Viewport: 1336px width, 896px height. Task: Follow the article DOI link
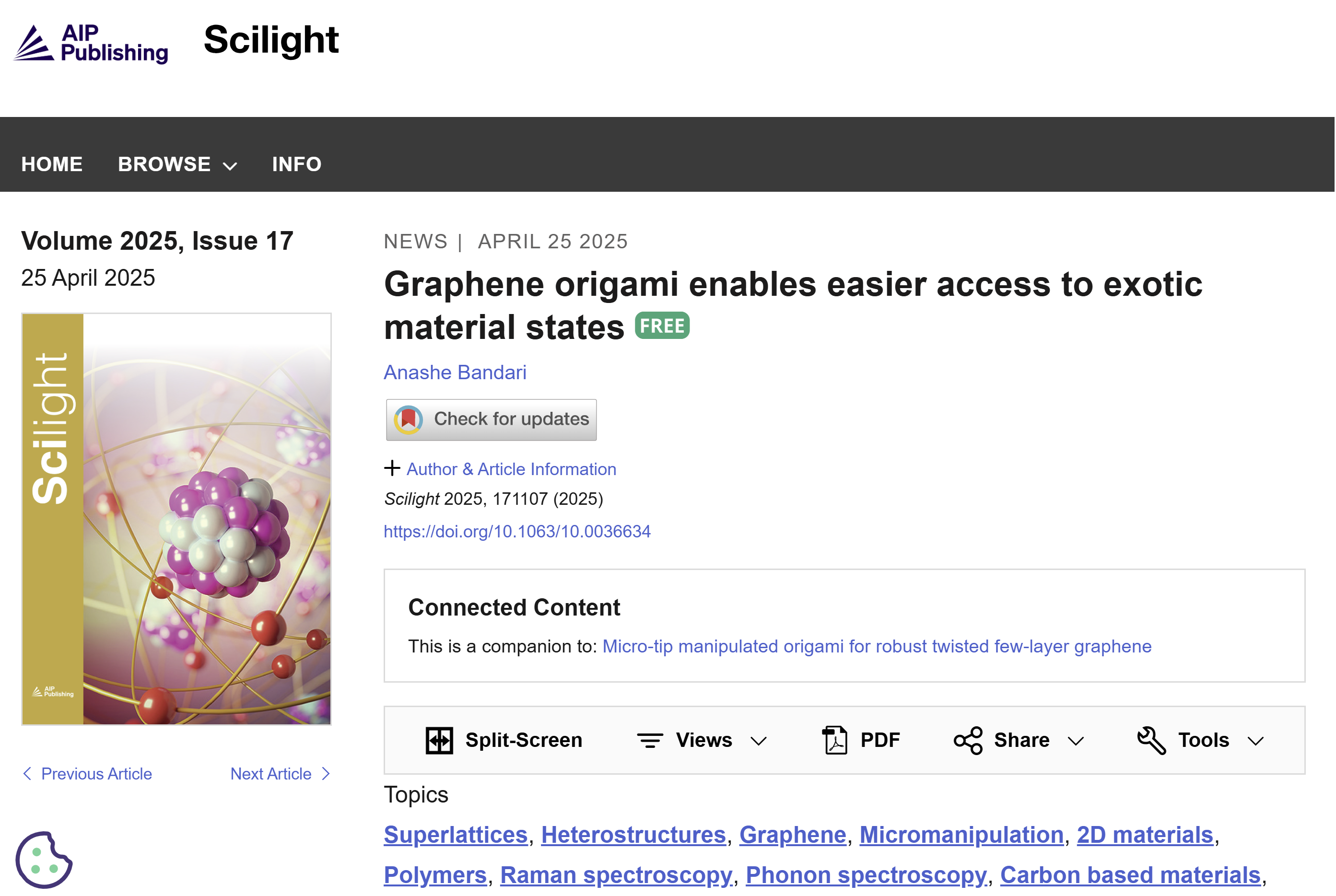(516, 532)
